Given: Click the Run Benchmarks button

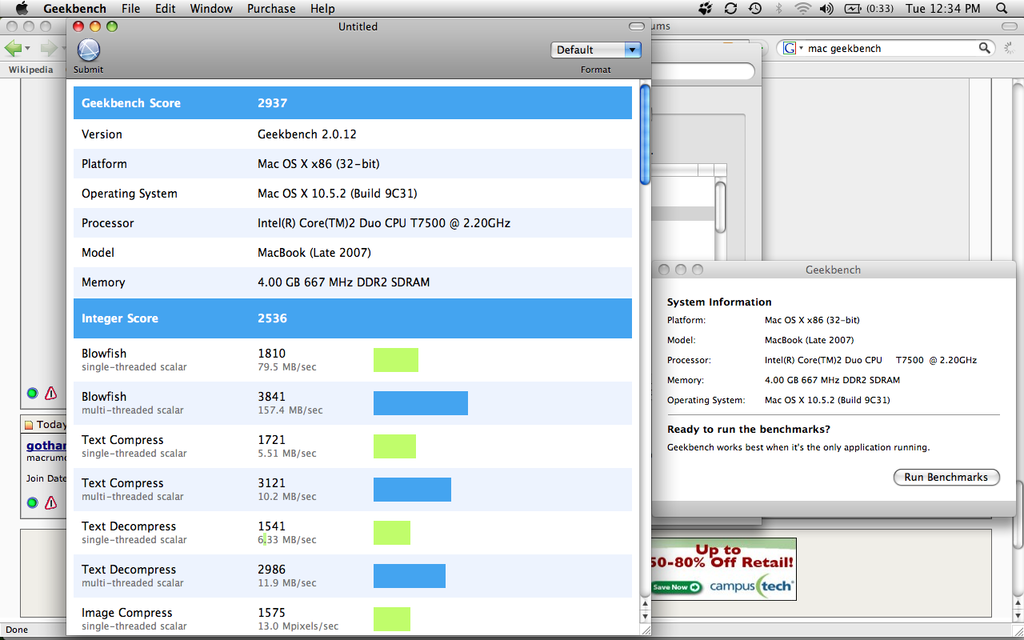Looking at the screenshot, I should (x=946, y=477).
